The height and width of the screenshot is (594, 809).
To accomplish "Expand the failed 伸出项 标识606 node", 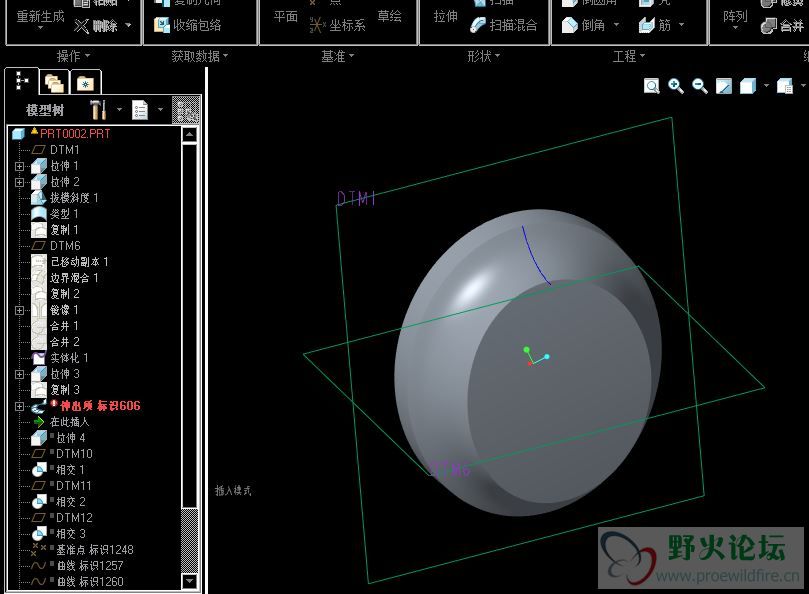I will coord(20,406).
